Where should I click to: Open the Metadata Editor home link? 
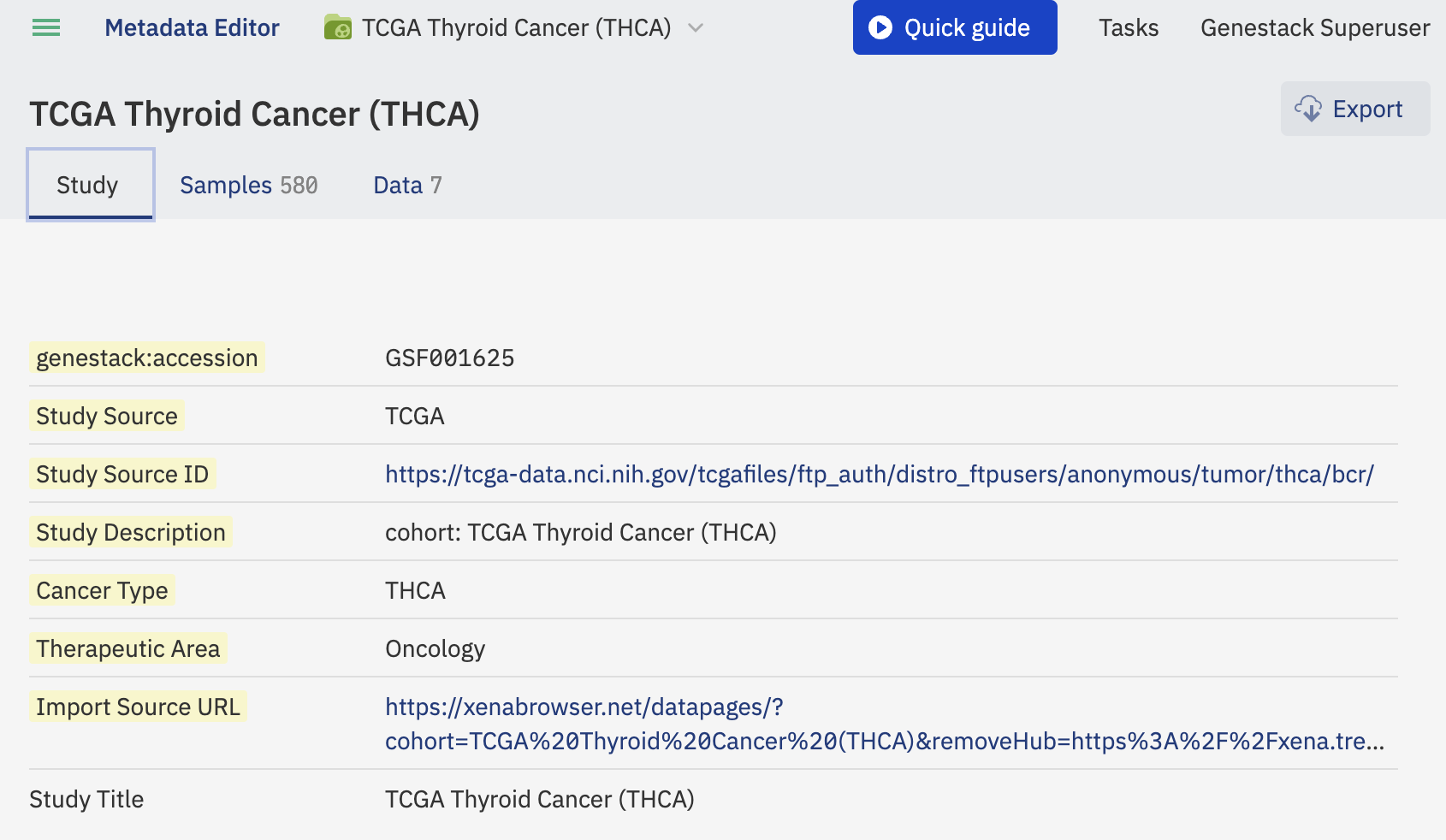tap(192, 28)
